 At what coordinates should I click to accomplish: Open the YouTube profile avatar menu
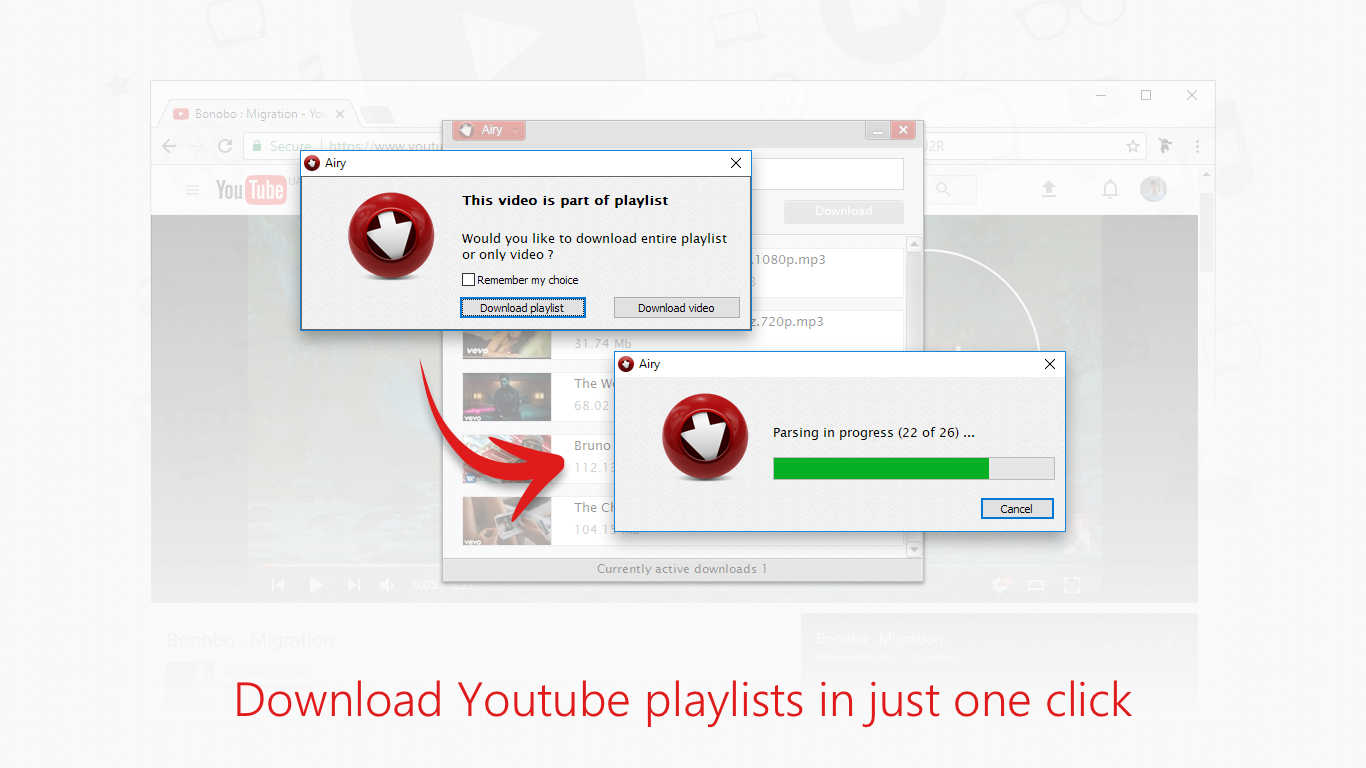[x=1153, y=188]
